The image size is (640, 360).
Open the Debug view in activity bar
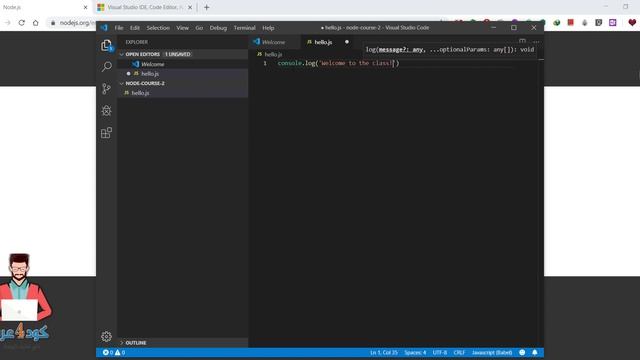point(107,111)
